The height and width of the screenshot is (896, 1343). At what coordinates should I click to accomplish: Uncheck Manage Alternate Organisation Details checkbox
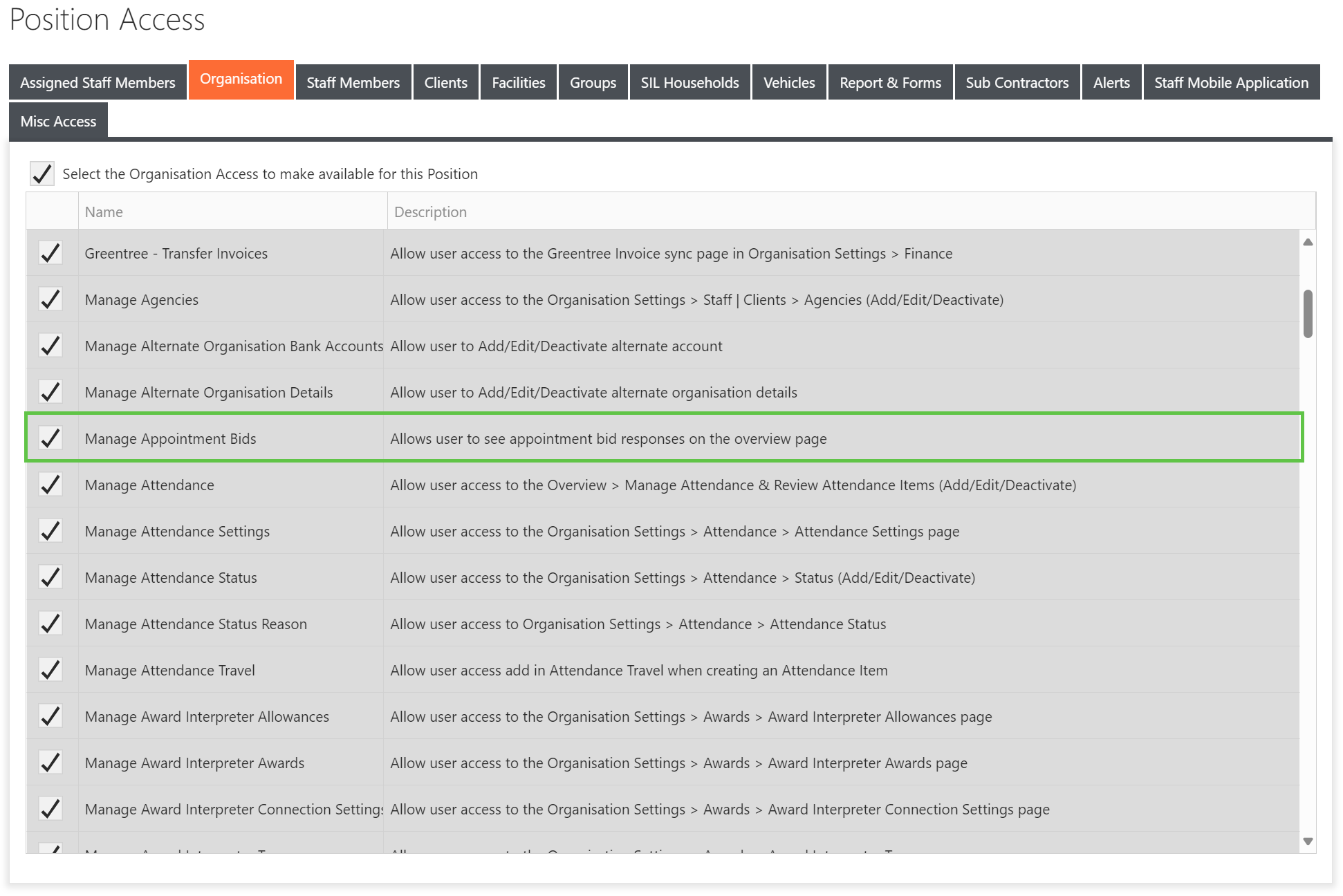point(50,392)
